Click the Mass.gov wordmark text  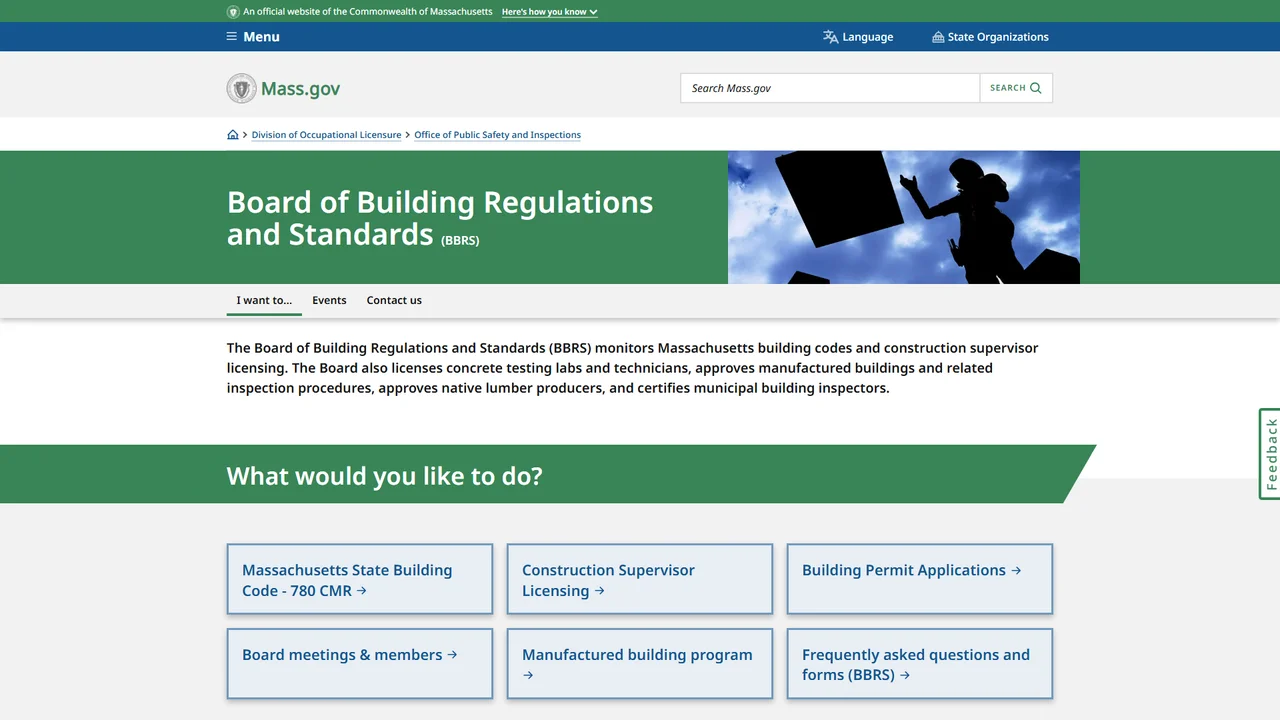click(301, 88)
